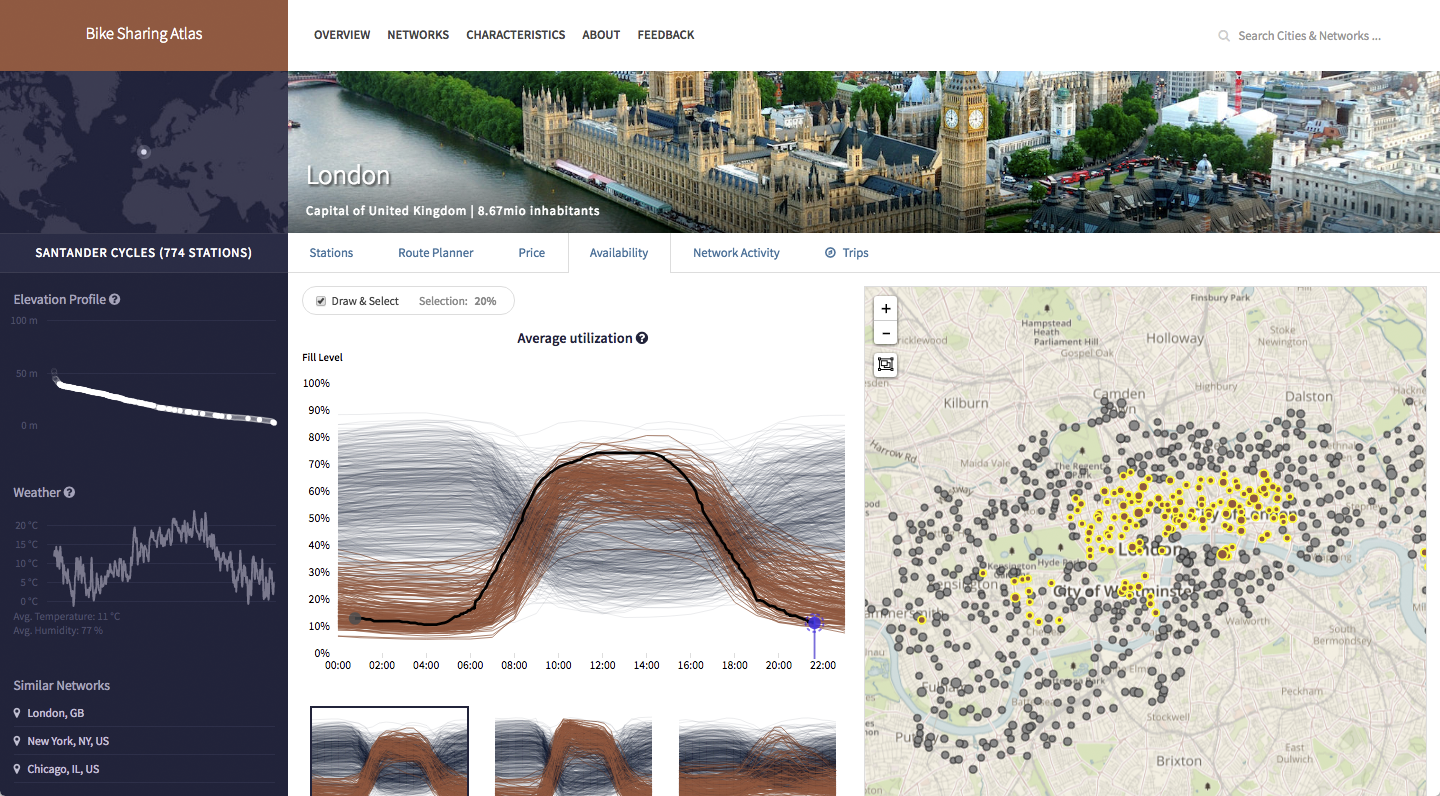Open the Networks navigation item
This screenshot has width=1440, height=796.
pos(418,35)
